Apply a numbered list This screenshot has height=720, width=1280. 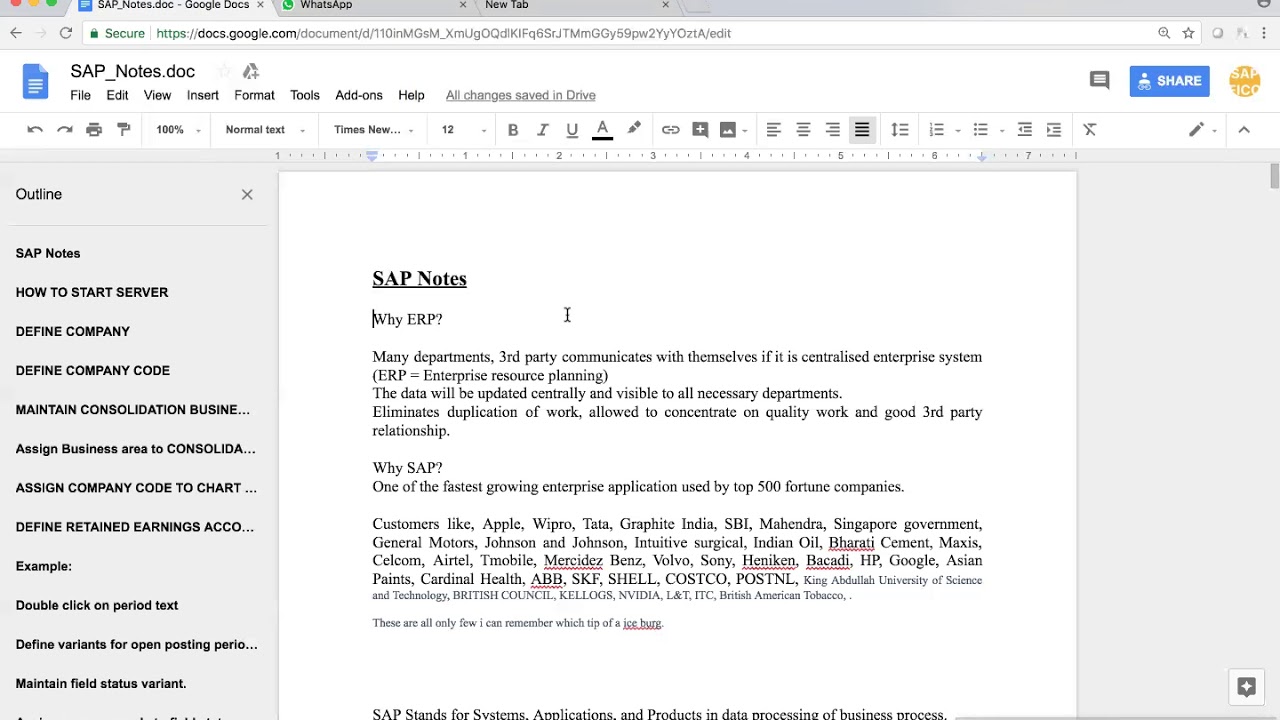click(936, 129)
